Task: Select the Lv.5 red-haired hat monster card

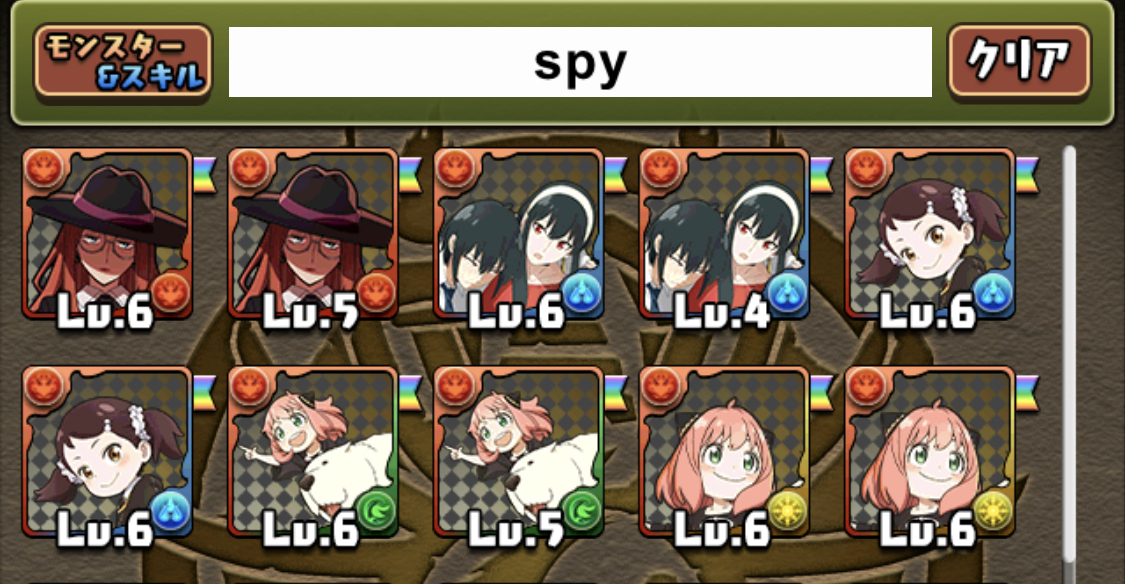Action: point(313,234)
